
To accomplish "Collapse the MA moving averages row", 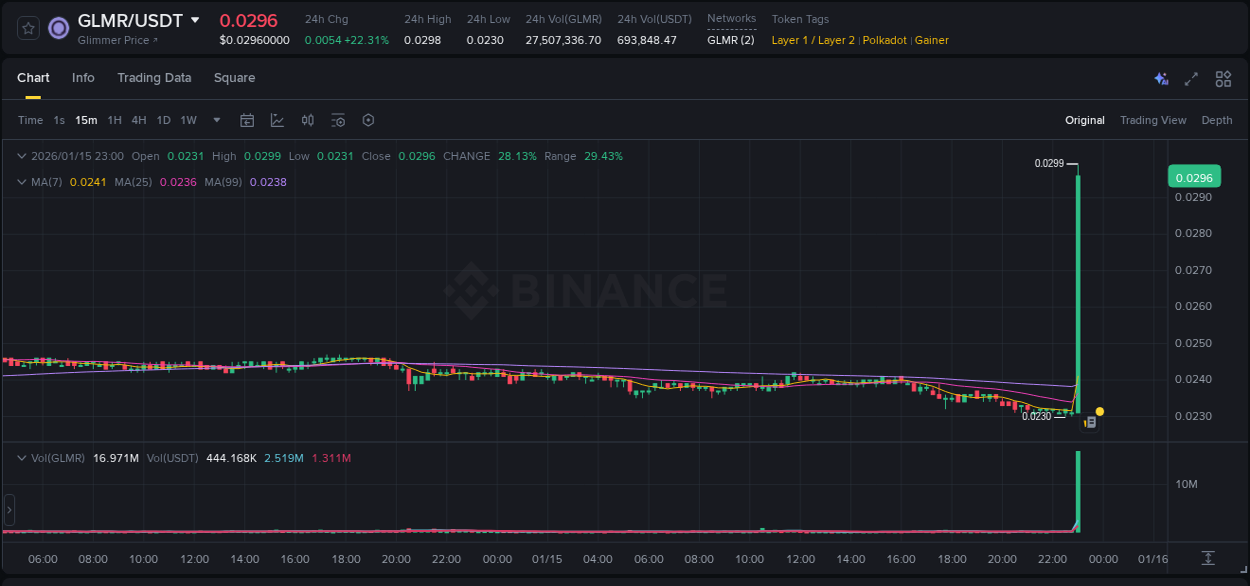I will coord(22,181).
